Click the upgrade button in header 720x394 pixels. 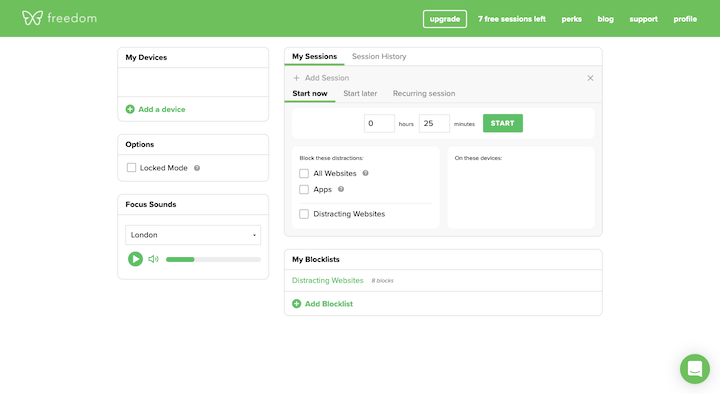coord(444,19)
